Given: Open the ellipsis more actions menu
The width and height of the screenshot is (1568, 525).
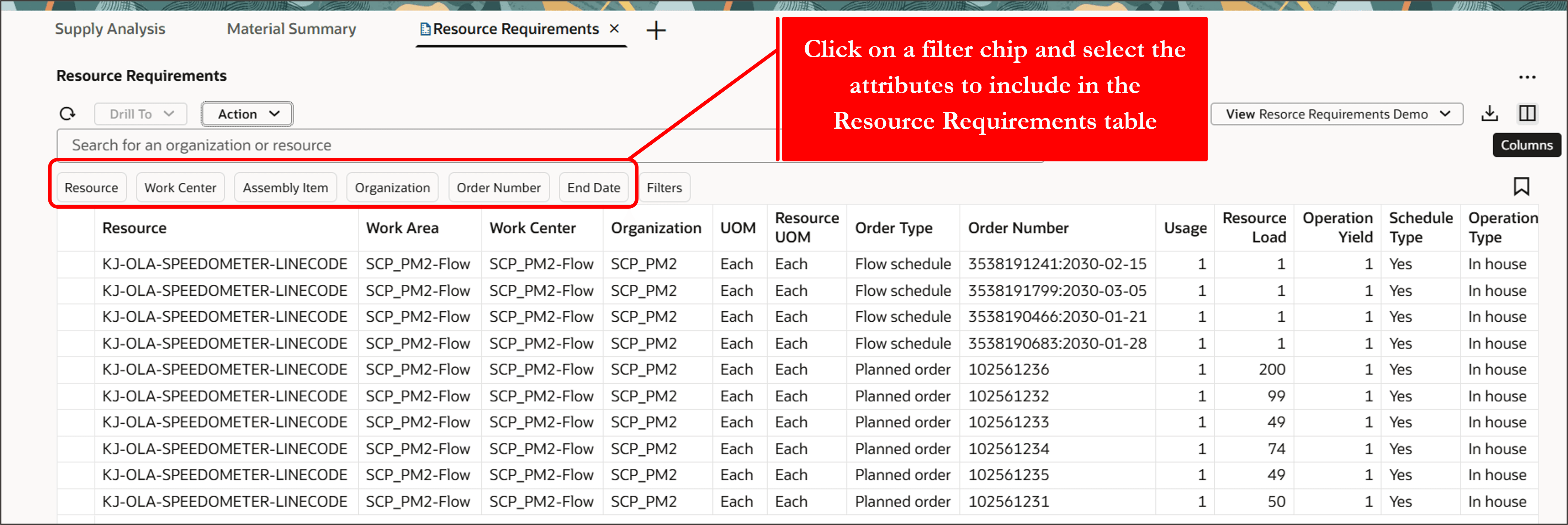Looking at the screenshot, I should point(1528,77).
